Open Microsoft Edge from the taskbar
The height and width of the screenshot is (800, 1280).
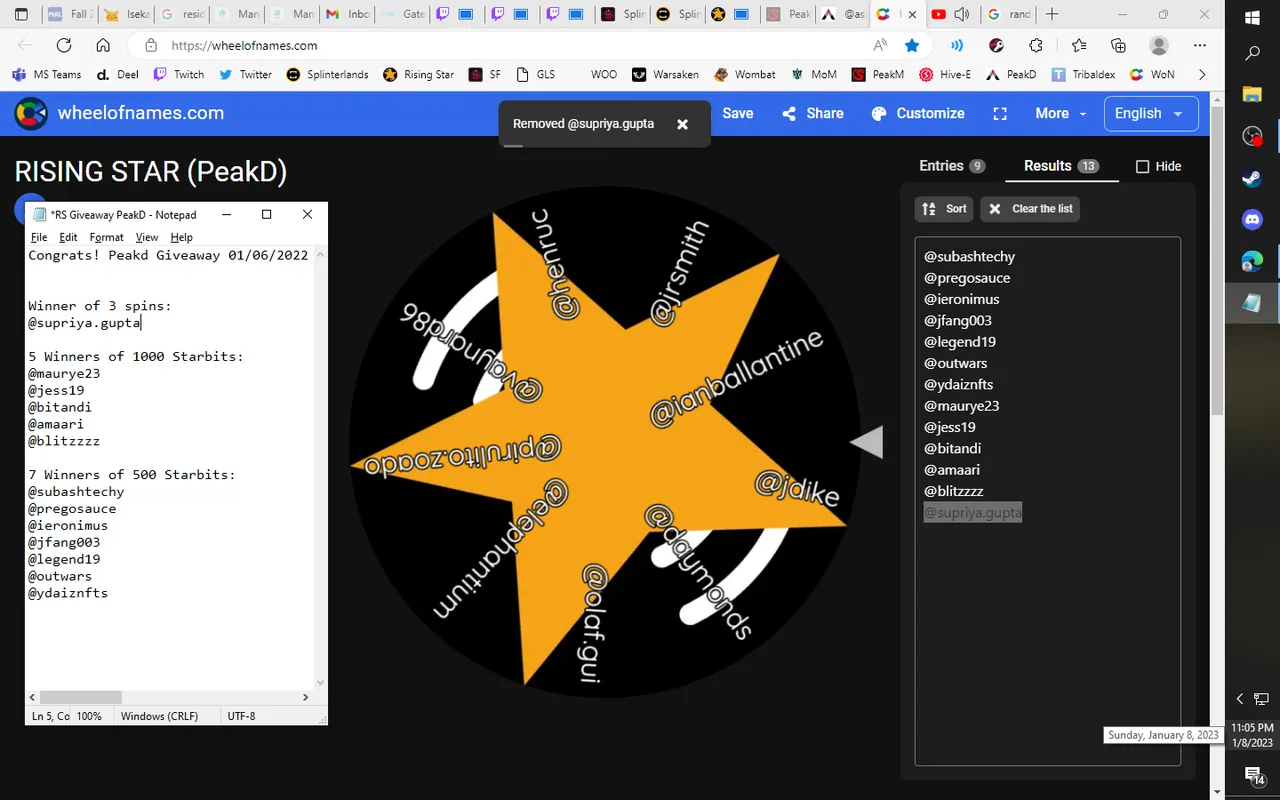click(x=1252, y=262)
